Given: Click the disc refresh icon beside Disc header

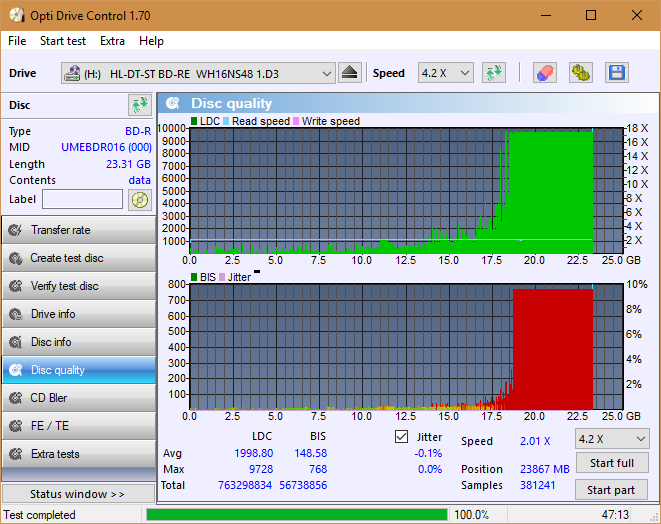Looking at the screenshot, I should pyautogui.click(x=139, y=105).
